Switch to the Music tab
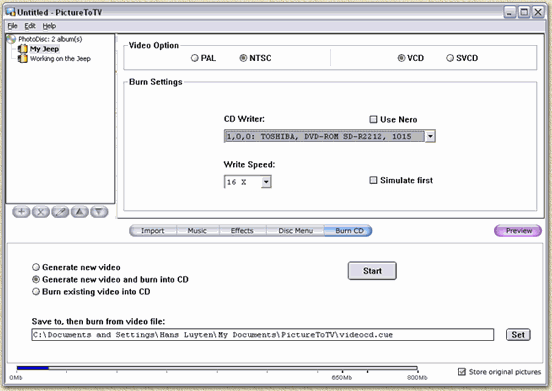Screen dimensions: 552x391 point(197,231)
